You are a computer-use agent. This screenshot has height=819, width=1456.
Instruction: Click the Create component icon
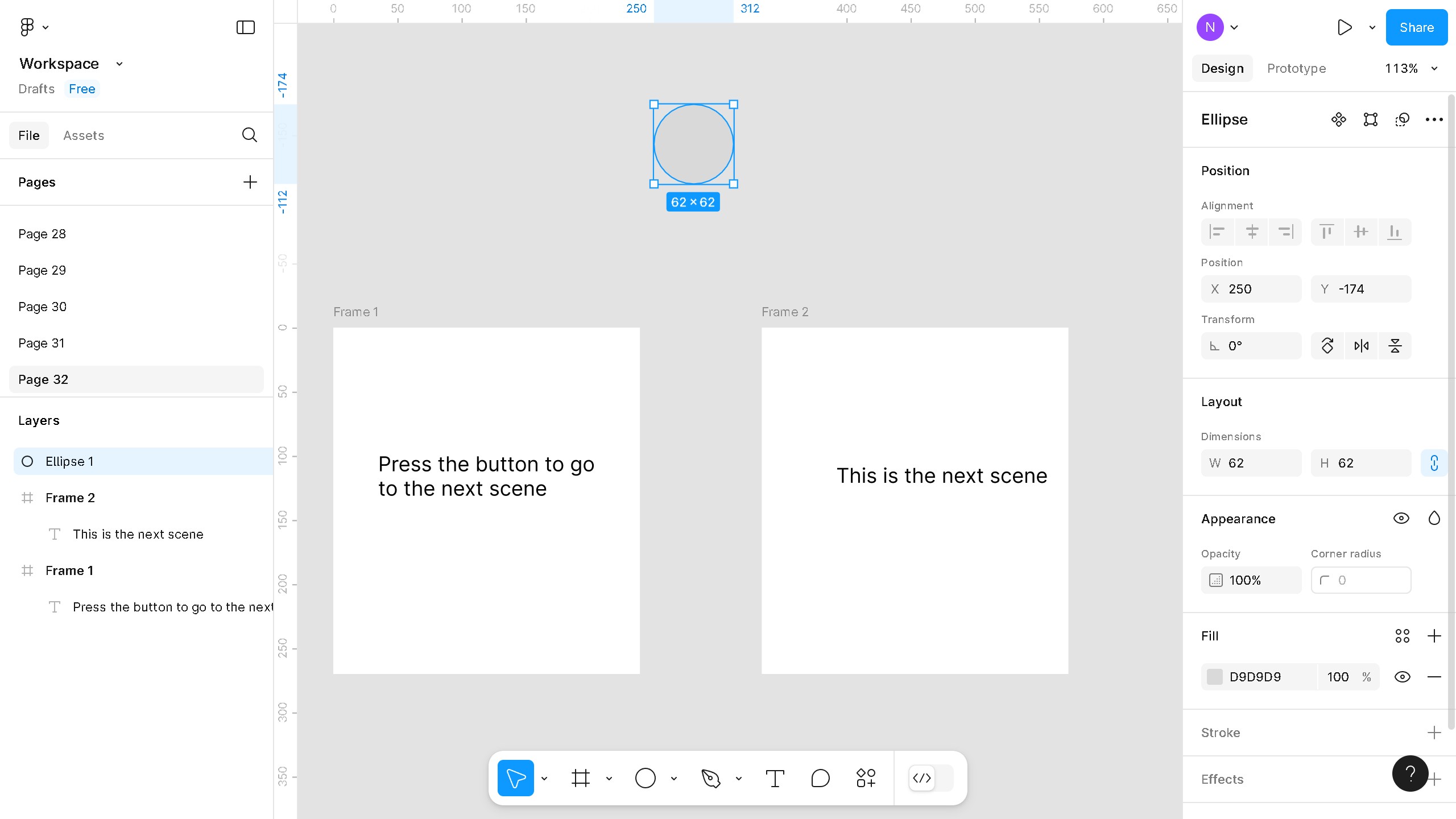[x=1338, y=119]
